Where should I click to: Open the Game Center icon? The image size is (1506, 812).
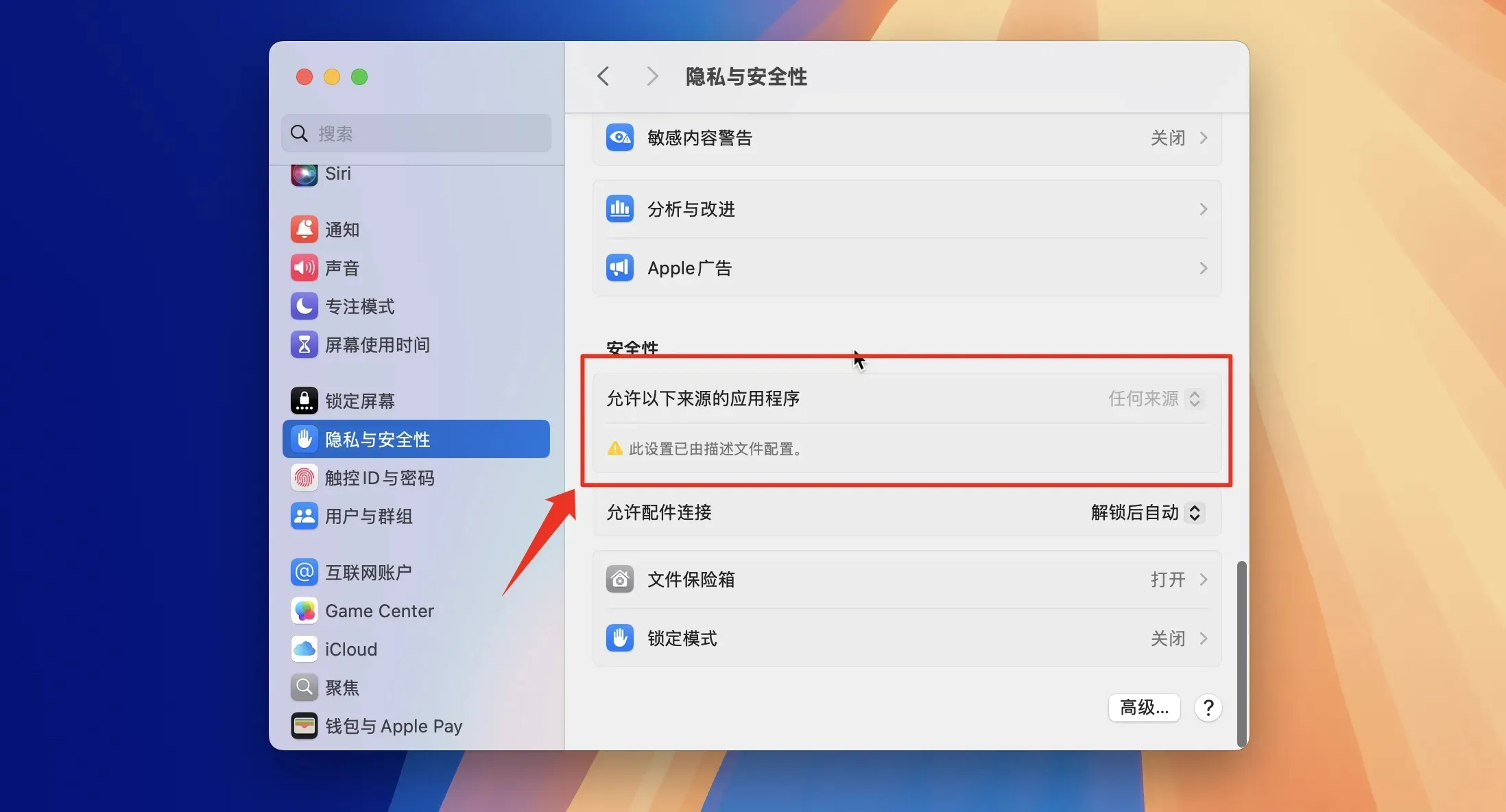click(x=304, y=610)
